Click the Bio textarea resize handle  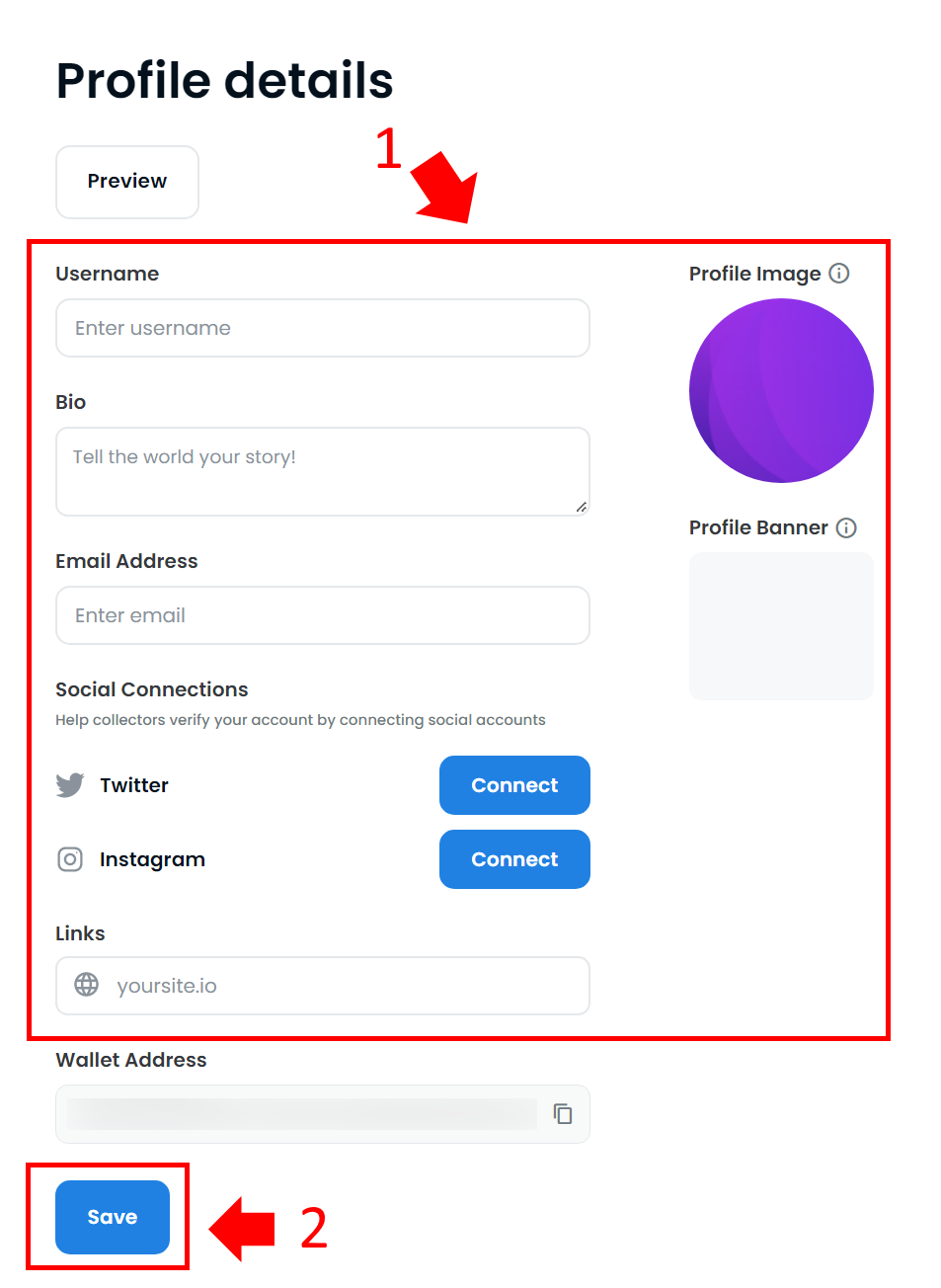click(582, 507)
